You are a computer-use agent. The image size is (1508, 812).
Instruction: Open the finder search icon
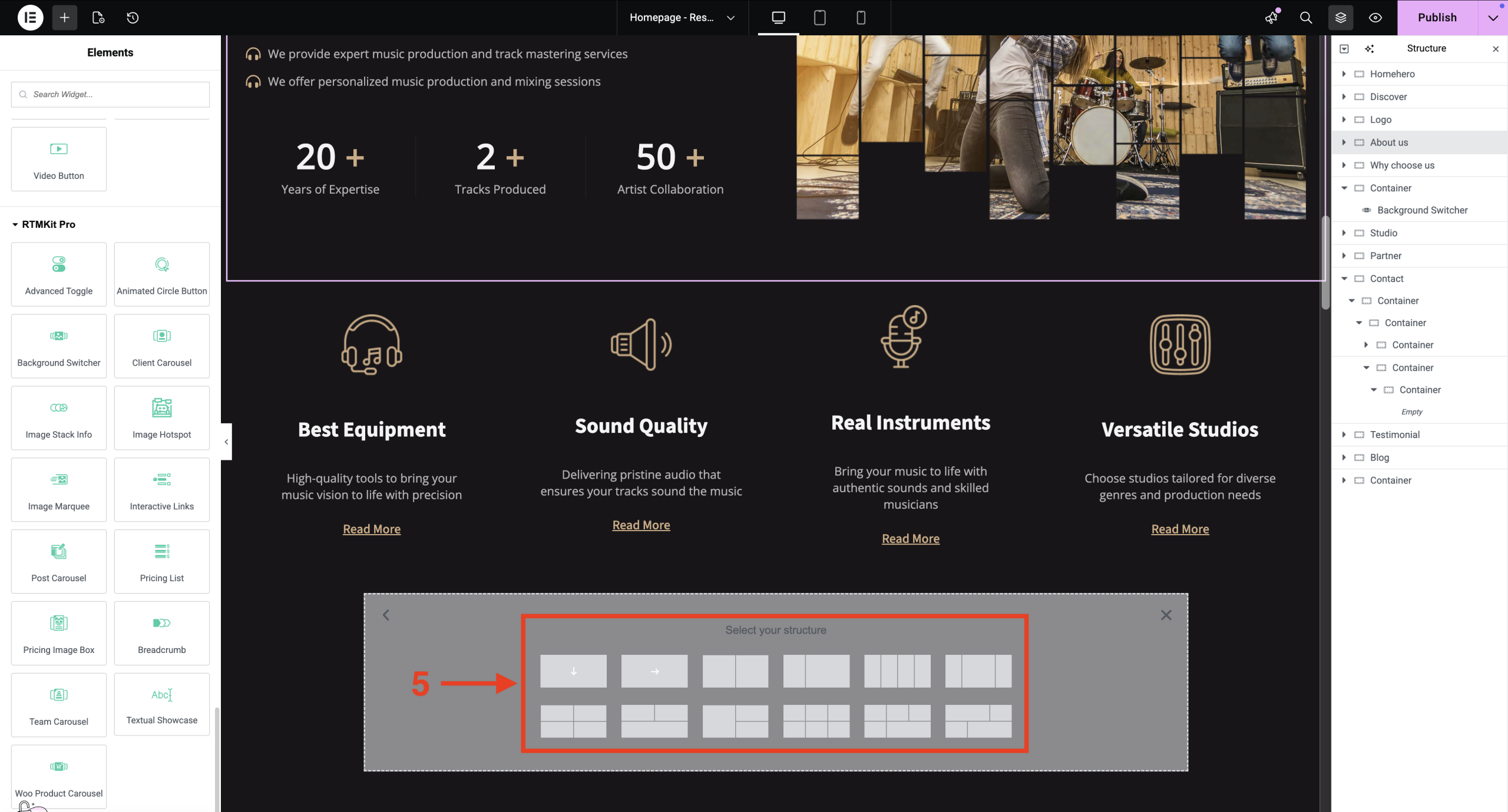point(1306,18)
